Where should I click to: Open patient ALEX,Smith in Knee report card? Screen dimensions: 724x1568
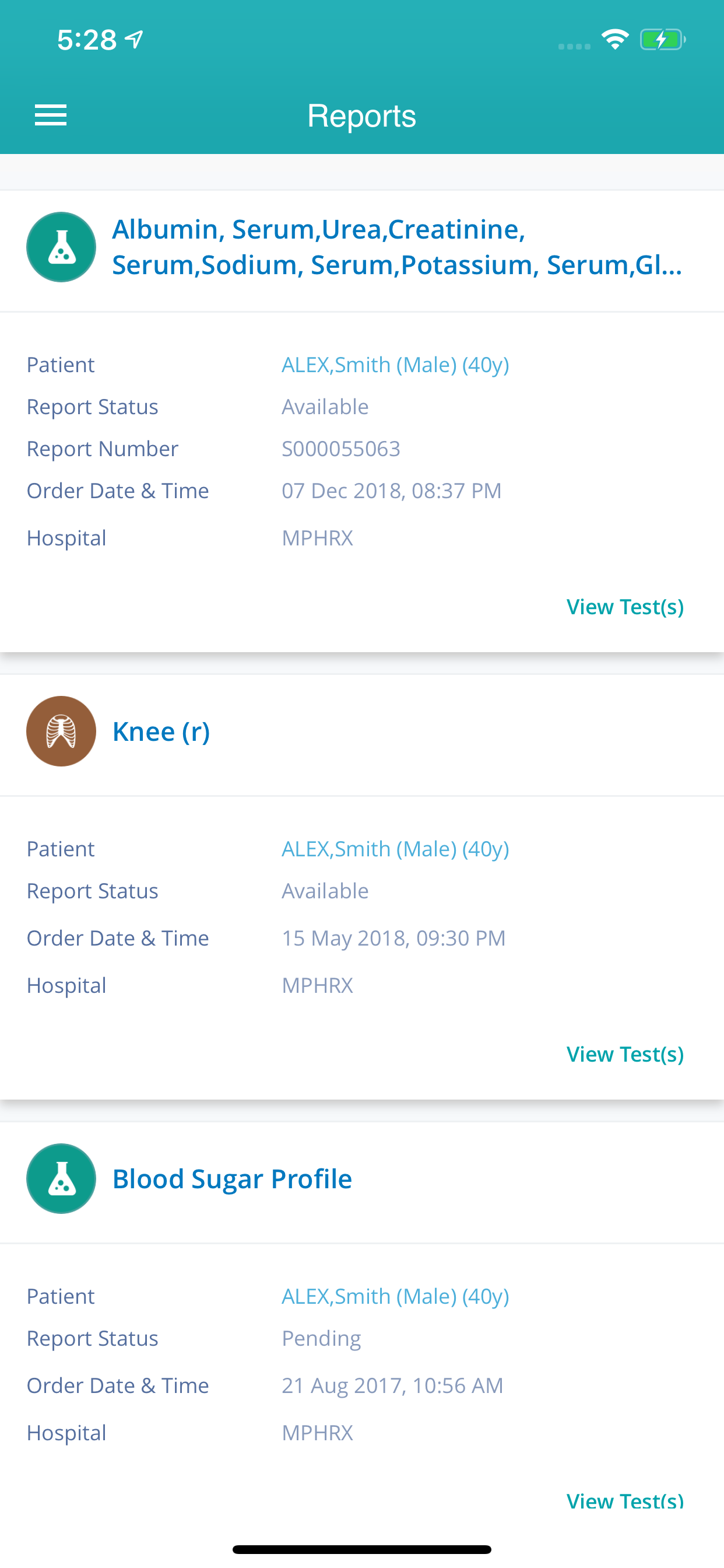(x=395, y=849)
